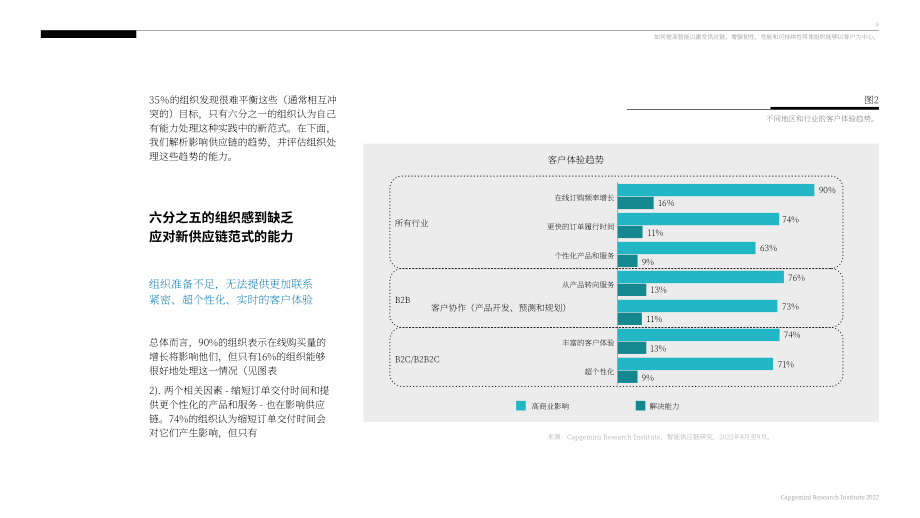The height and width of the screenshot is (518, 920).
Task: Click the paragraph starting 总体而言，90%的组织
Action: coord(237,356)
